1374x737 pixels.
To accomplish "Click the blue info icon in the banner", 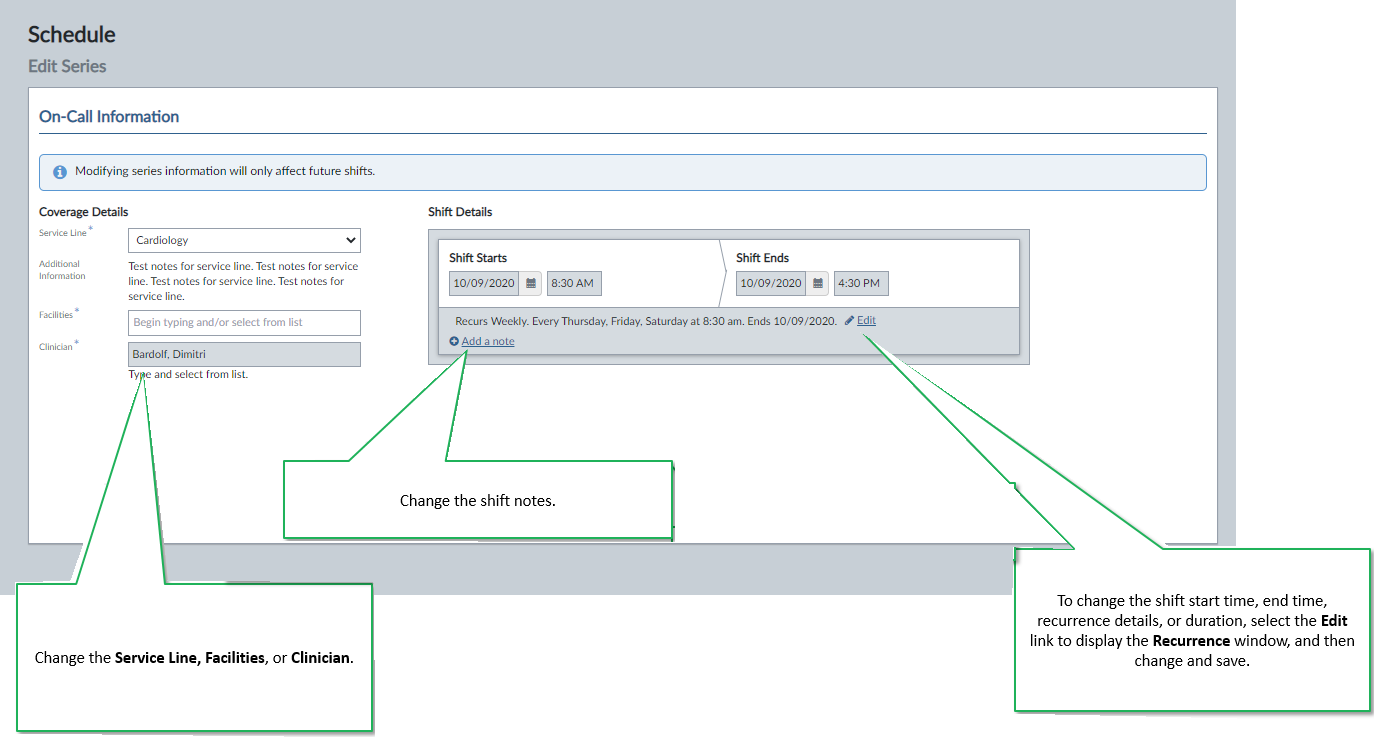I will (60, 172).
